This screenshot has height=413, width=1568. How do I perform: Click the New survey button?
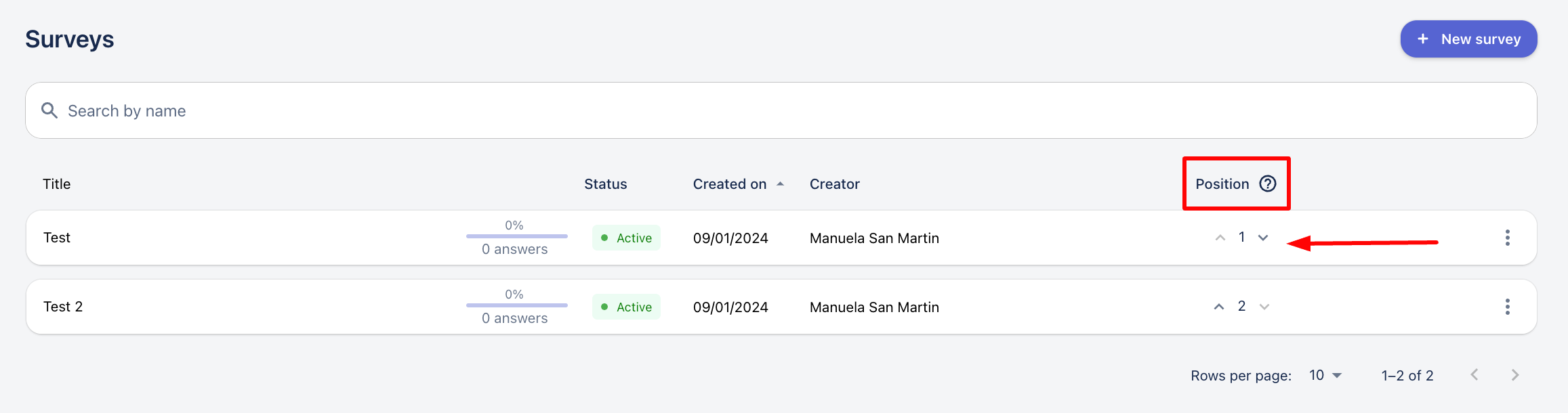coord(1468,39)
